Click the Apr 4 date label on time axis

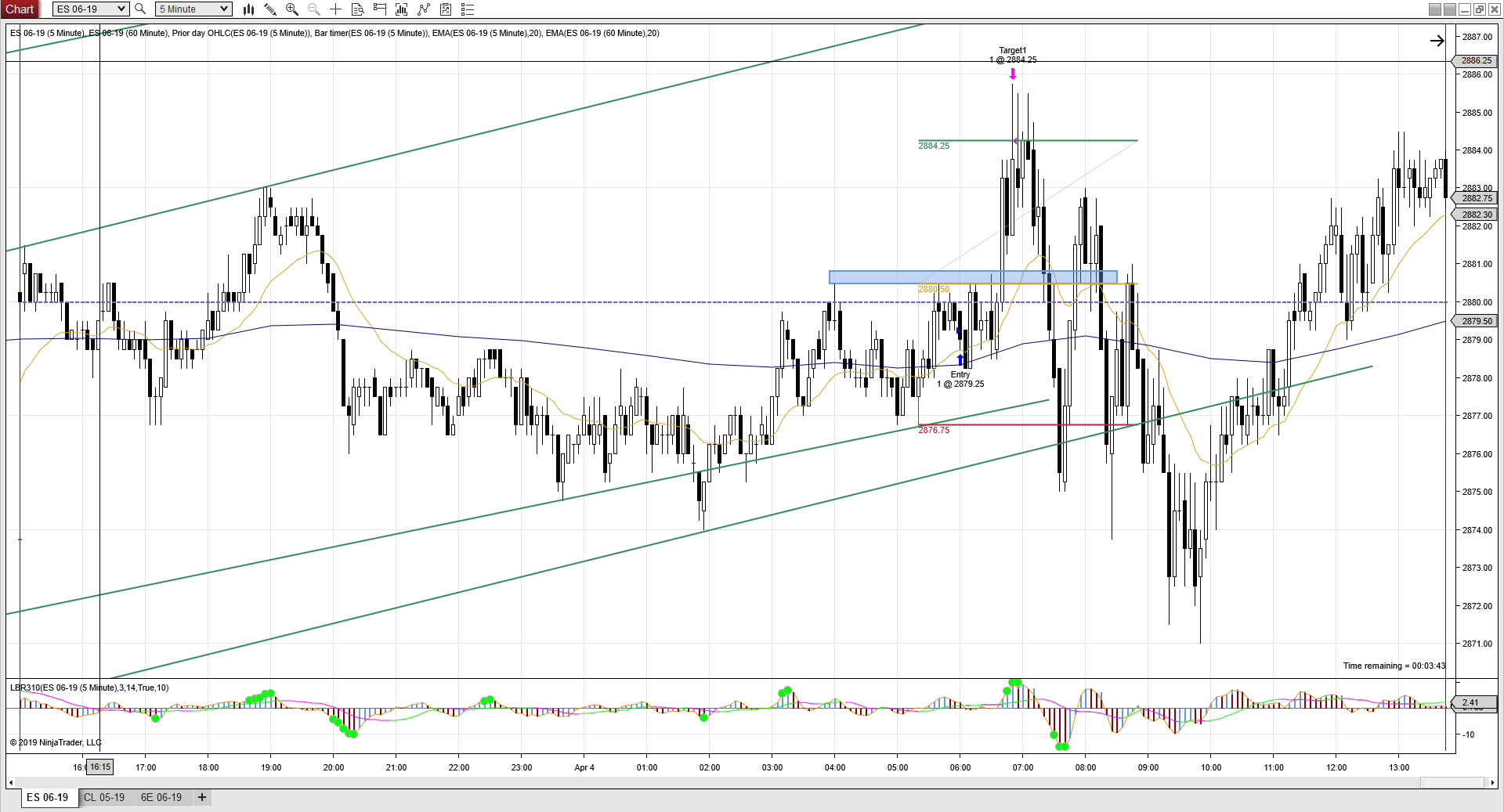(584, 767)
